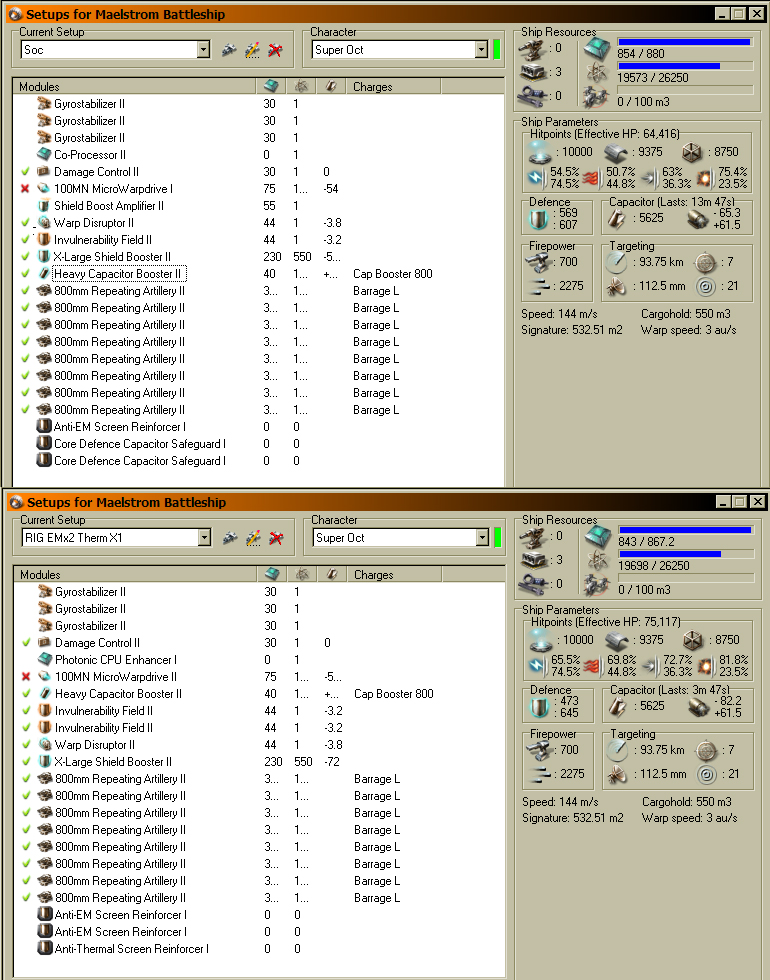This screenshot has width=770, height=980.
Task: Toggle Heavy Capacitor Booster II status in Soc setup
Action: 25,274
